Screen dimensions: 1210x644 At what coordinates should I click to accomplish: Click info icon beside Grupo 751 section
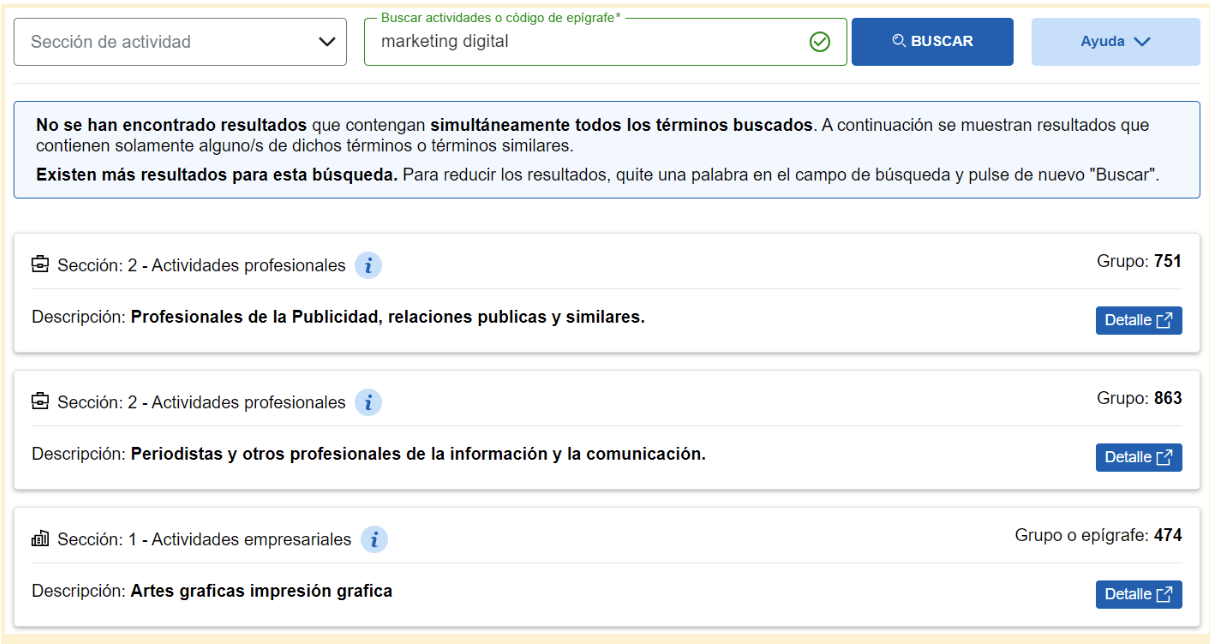click(368, 266)
